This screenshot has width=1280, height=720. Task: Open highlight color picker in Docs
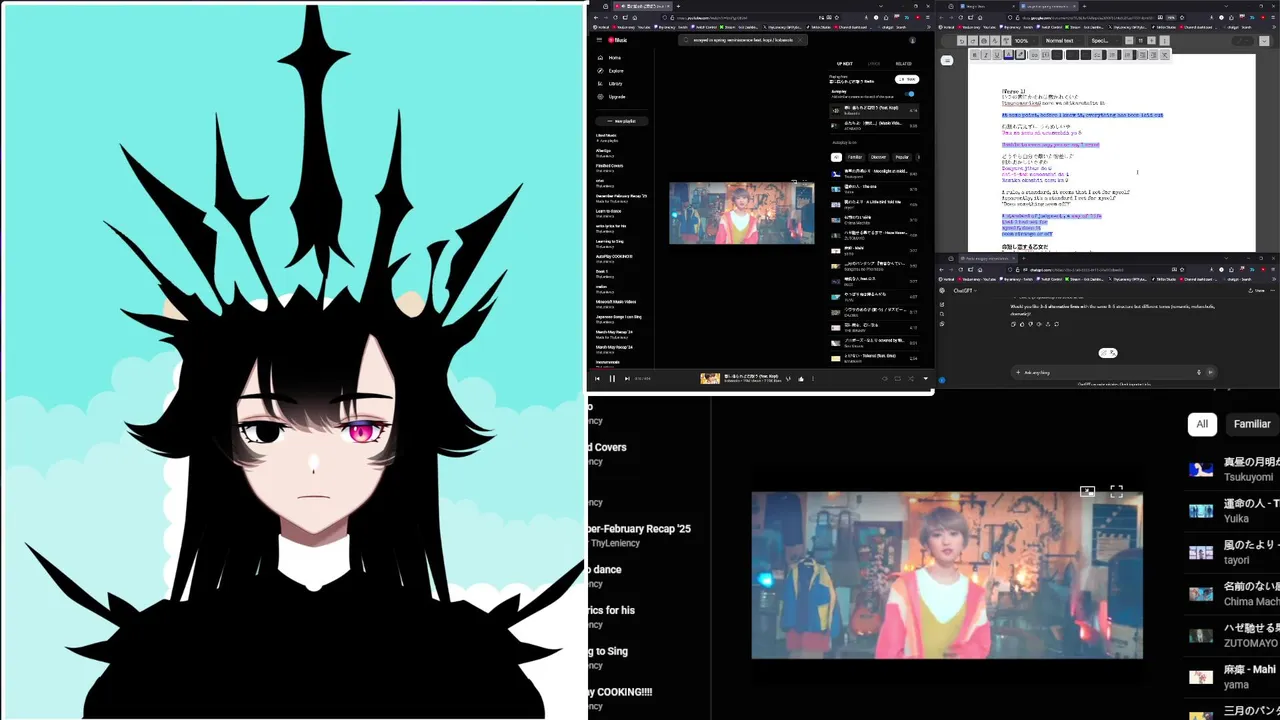point(1020,55)
